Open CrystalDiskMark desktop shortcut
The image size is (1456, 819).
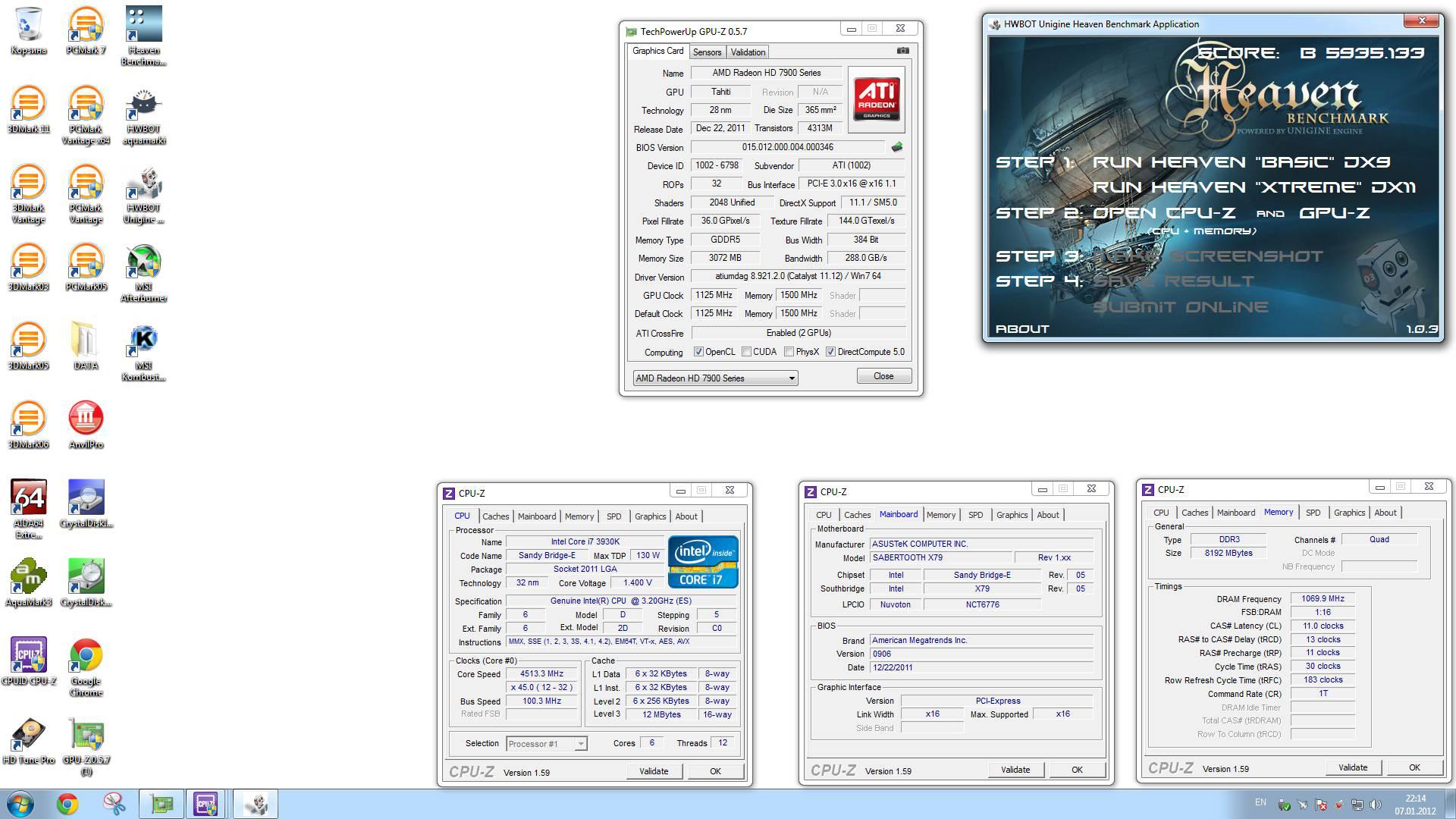click(86, 582)
